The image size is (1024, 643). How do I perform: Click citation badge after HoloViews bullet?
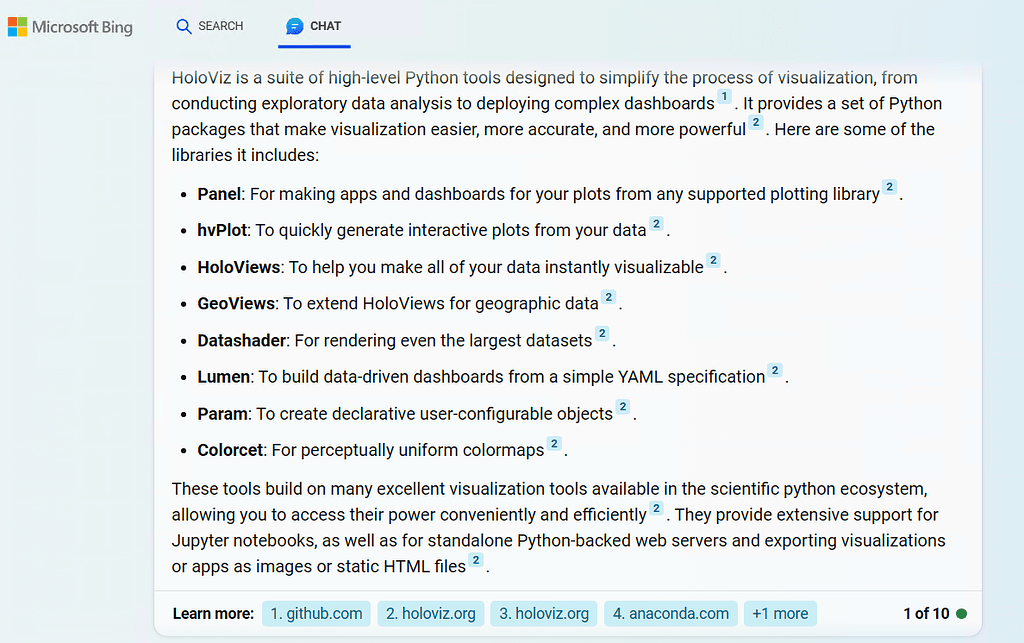click(x=712, y=260)
